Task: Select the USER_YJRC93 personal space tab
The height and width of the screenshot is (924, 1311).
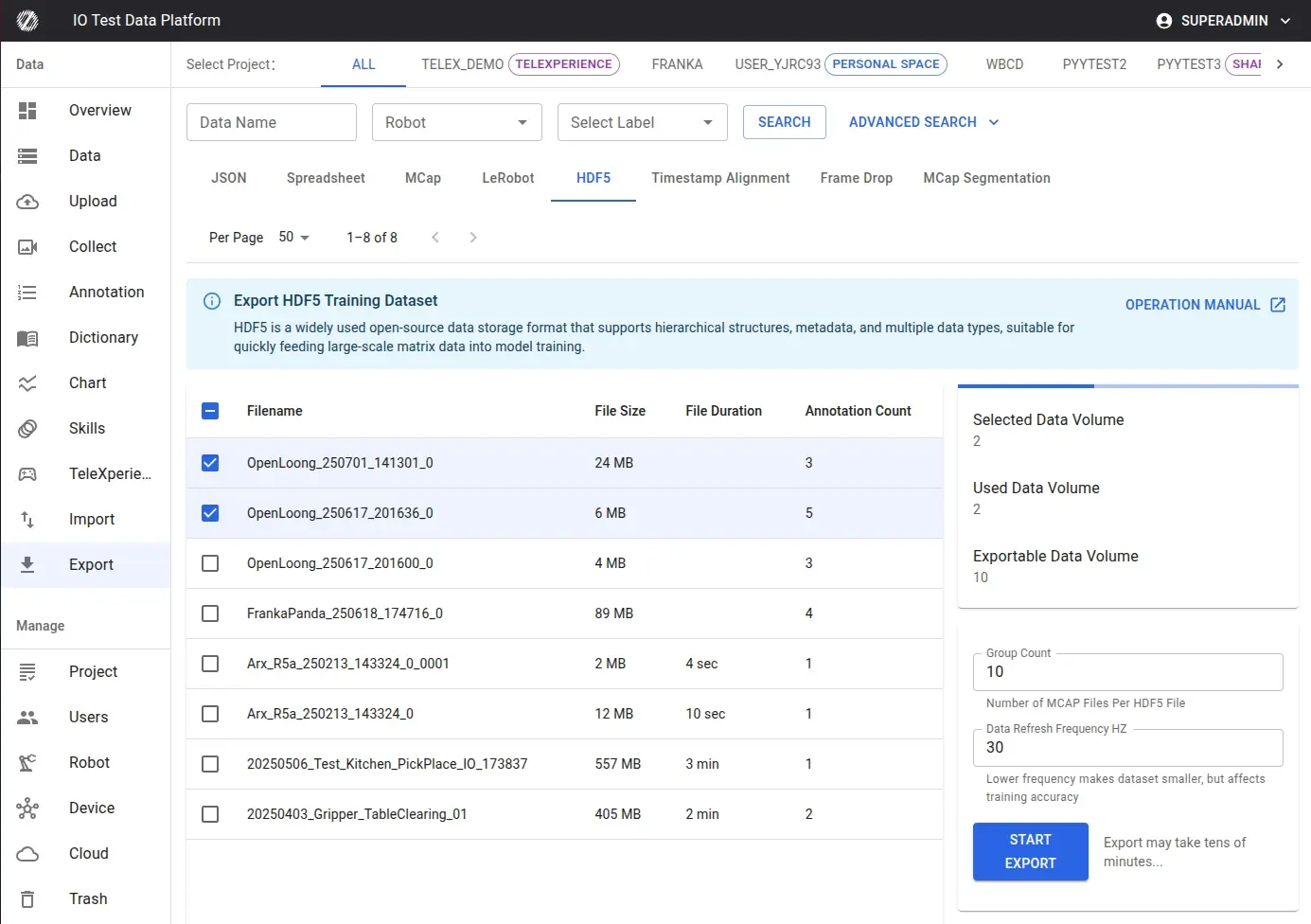Action: tap(841, 64)
